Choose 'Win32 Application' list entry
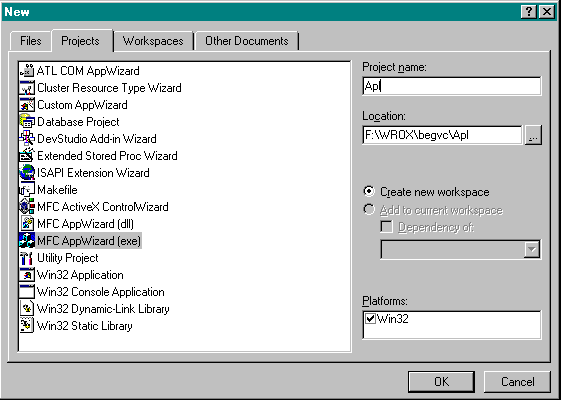The width and height of the screenshot is (561, 400). (x=80, y=275)
